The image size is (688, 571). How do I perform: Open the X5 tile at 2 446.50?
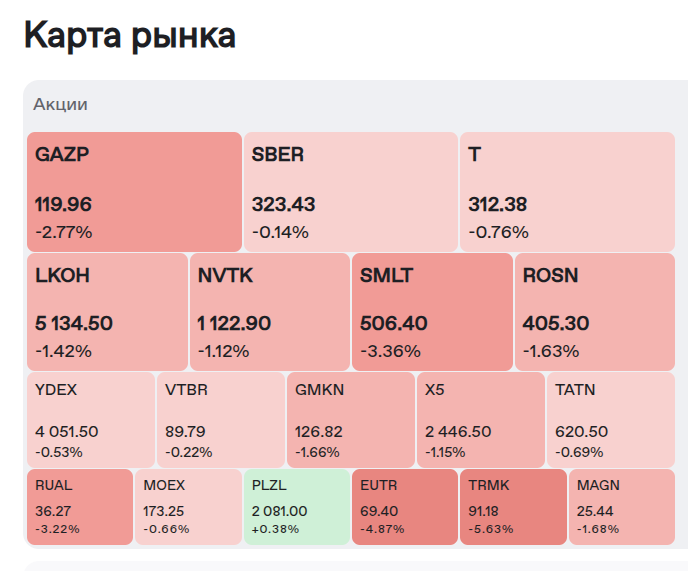coord(481,420)
